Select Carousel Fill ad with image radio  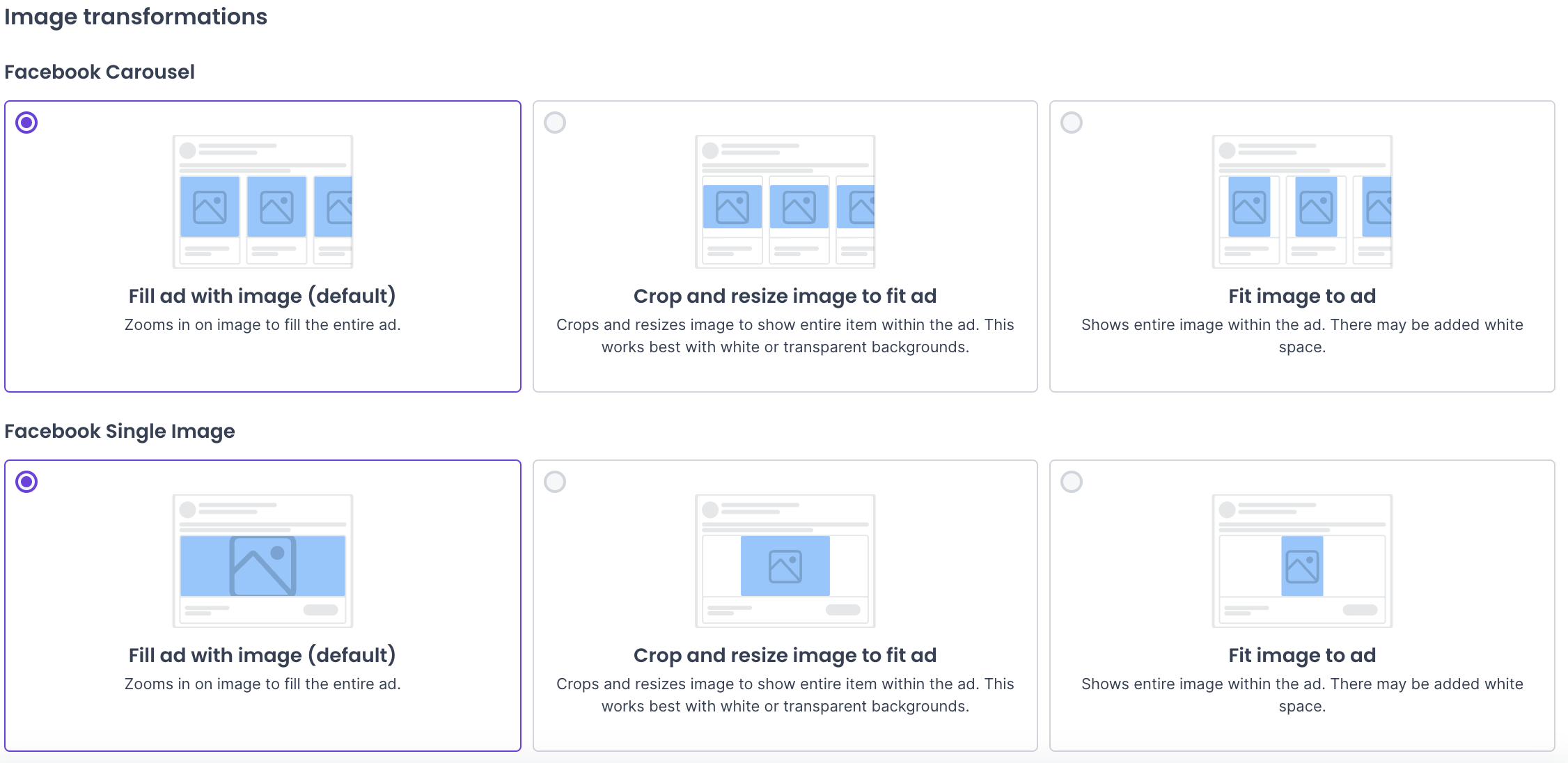pos(26,123)
